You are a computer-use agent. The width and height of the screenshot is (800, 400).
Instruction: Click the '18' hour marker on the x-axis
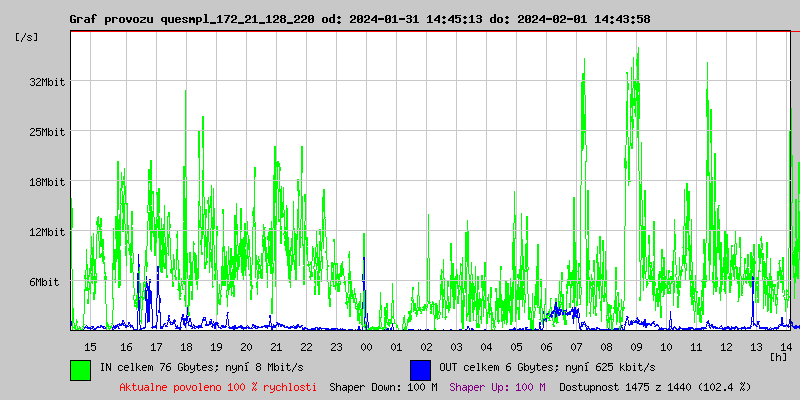[186, 346]
